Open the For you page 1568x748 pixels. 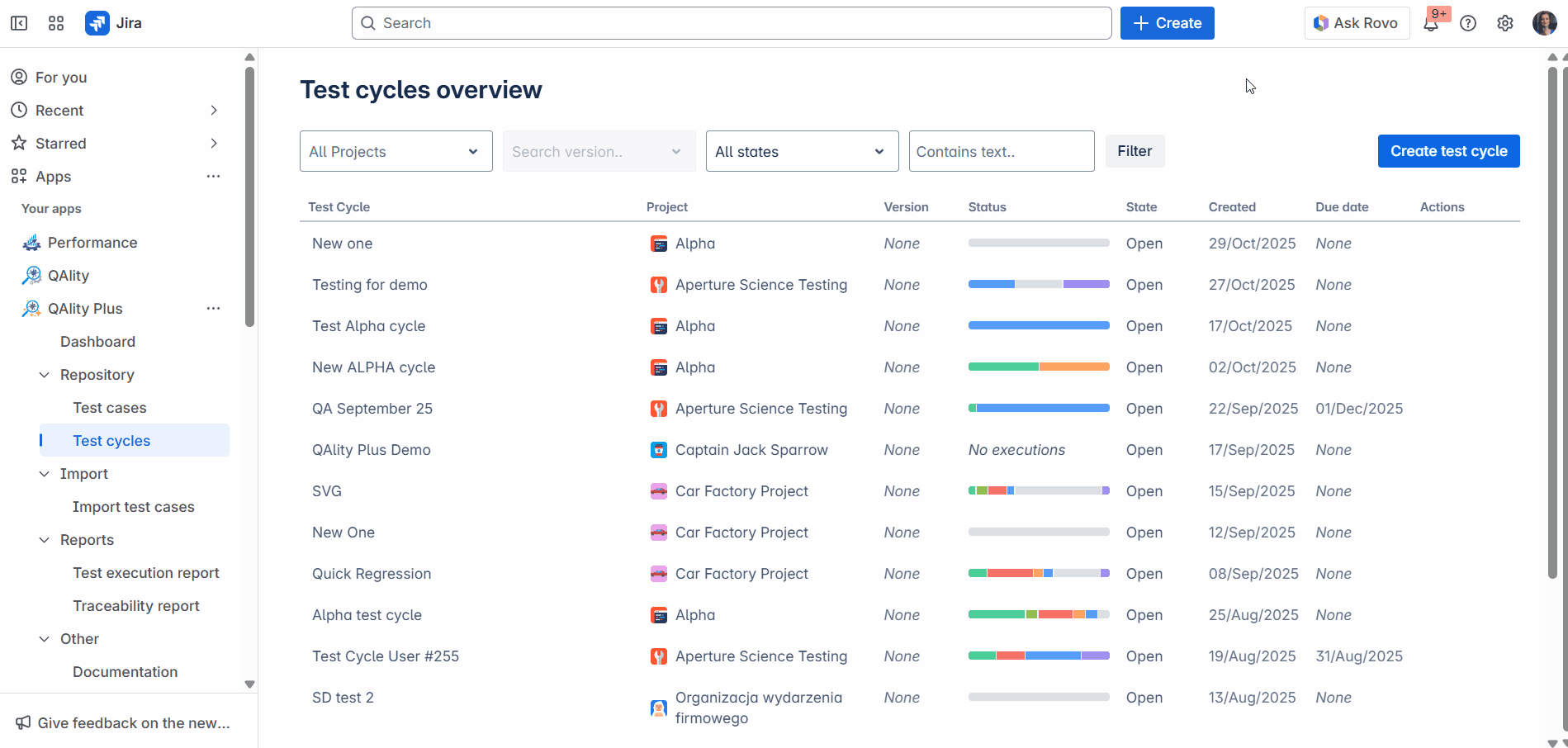61,78
